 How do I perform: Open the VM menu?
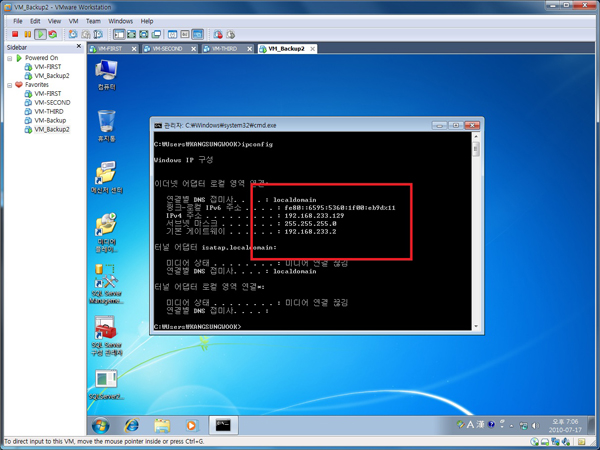[x=73, y=21]
